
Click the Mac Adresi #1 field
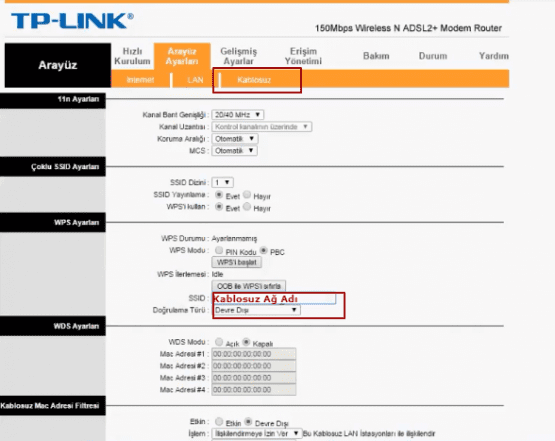pos(254,354)
